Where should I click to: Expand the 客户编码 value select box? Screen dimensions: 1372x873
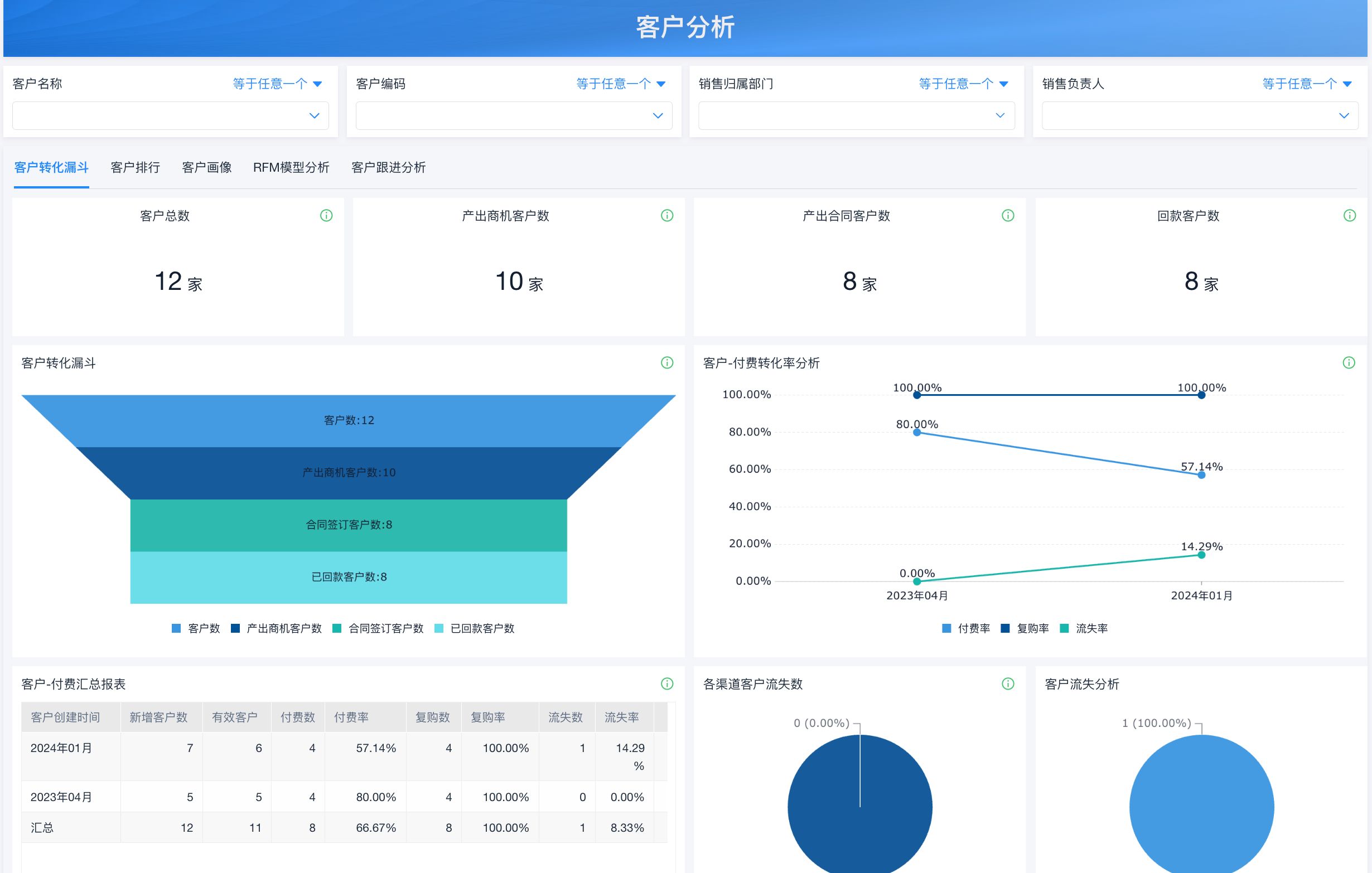pos(513,115)
